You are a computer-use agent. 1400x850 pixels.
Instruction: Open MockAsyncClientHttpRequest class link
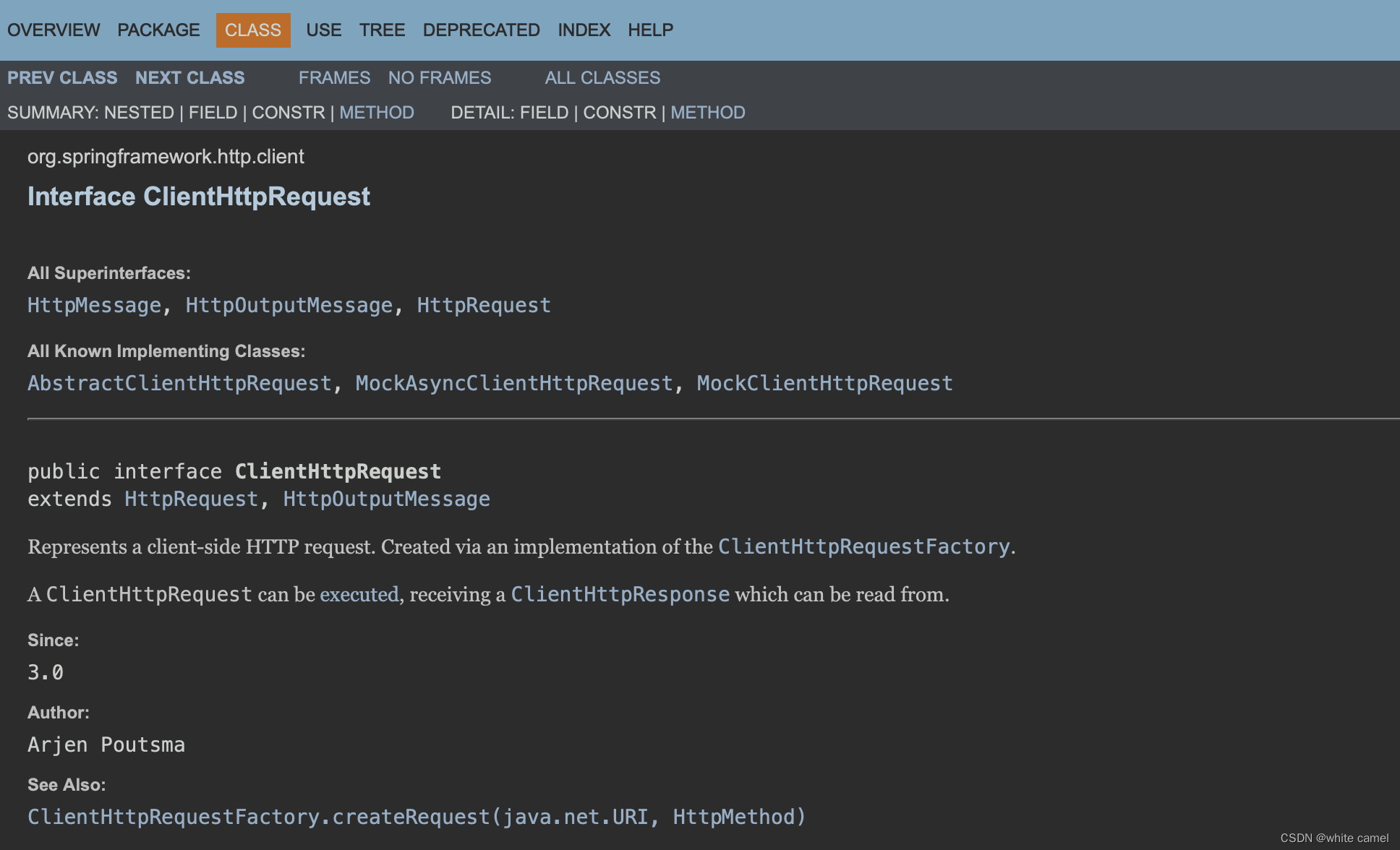tap(514, 383)
